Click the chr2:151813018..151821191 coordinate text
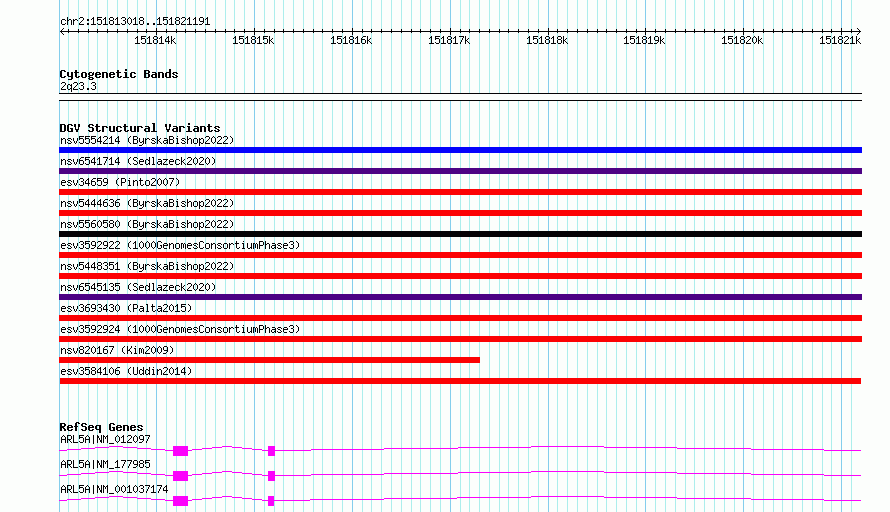The width and height of the screenshot is (890, 512). pyautogui.click(x=135, y=22)
